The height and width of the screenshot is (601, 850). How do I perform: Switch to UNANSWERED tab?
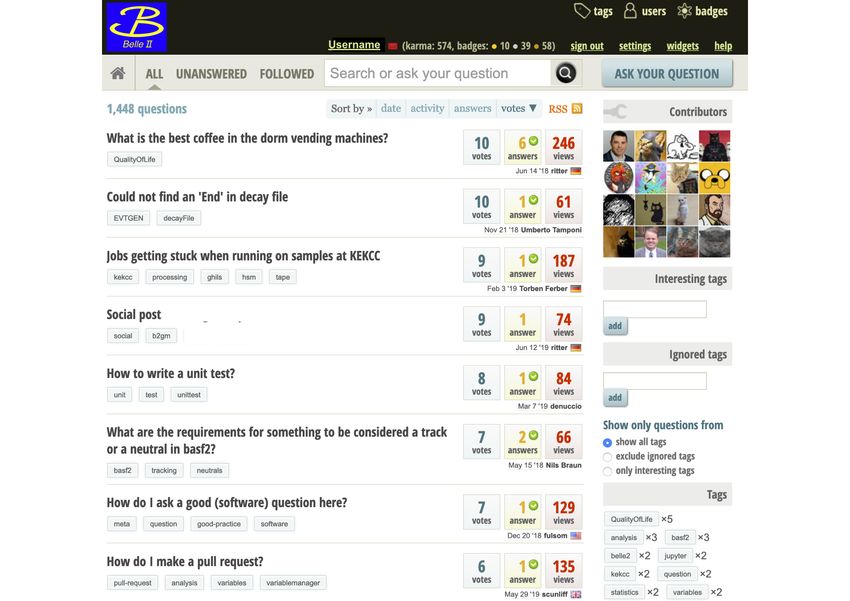[x=211, y=74]
